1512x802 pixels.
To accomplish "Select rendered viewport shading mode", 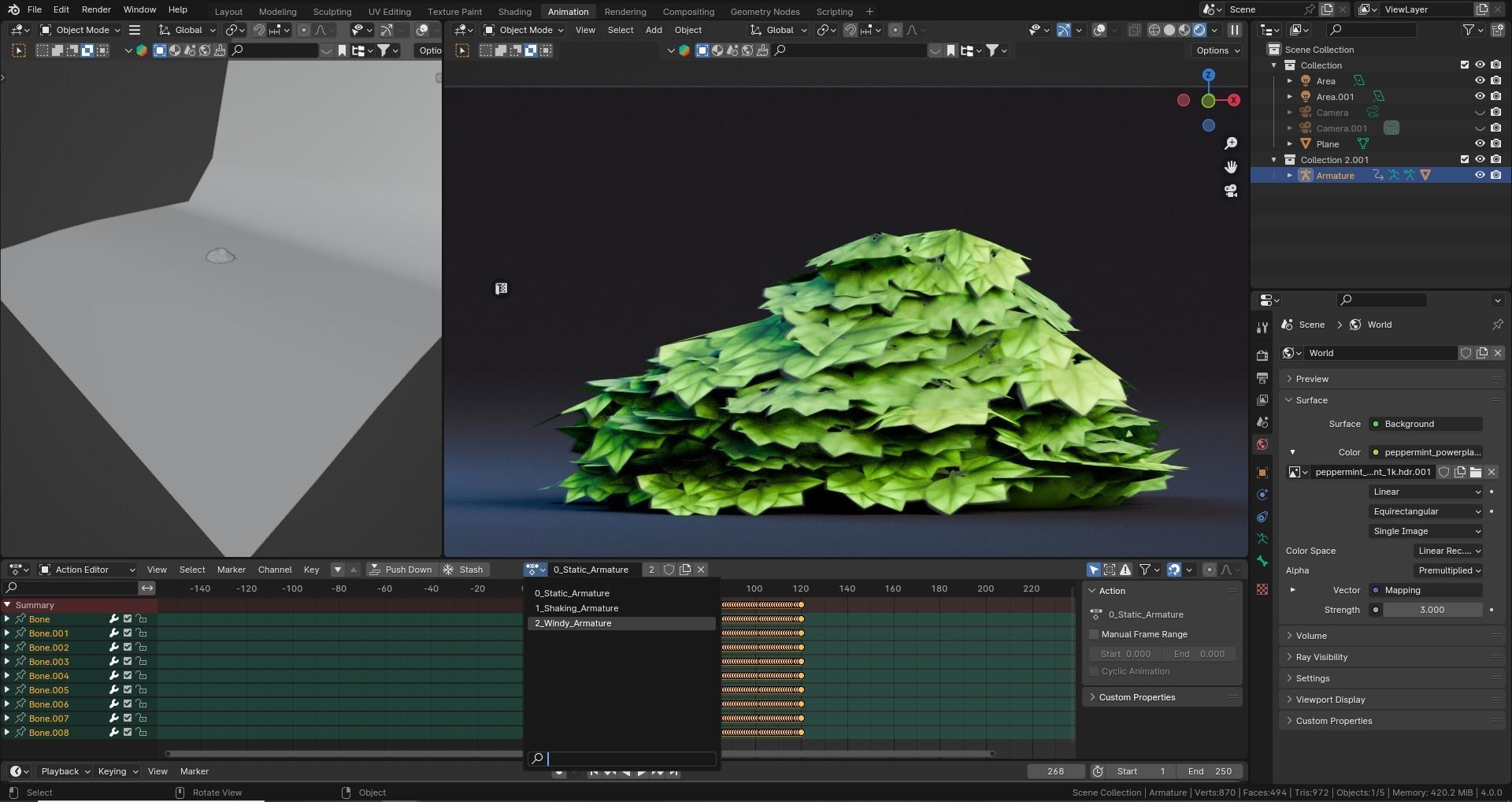I will coord(1199,30).
